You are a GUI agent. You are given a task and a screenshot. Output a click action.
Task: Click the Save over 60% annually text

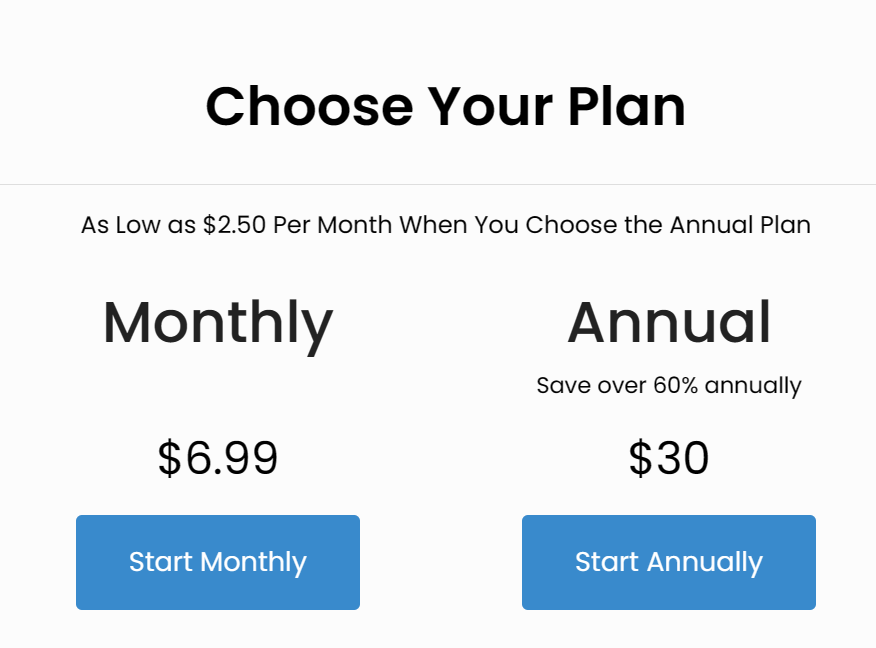pos(669,386)
